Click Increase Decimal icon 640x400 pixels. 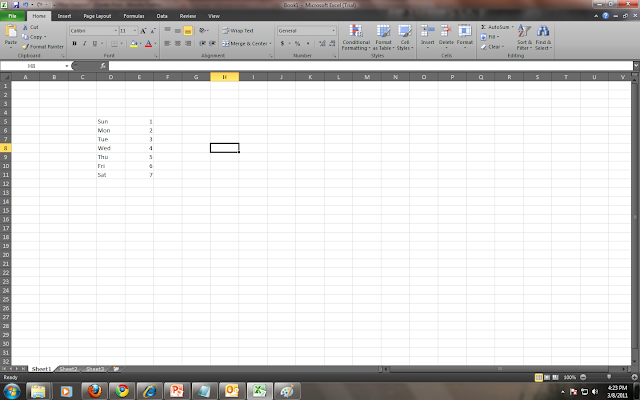[322, 43]
